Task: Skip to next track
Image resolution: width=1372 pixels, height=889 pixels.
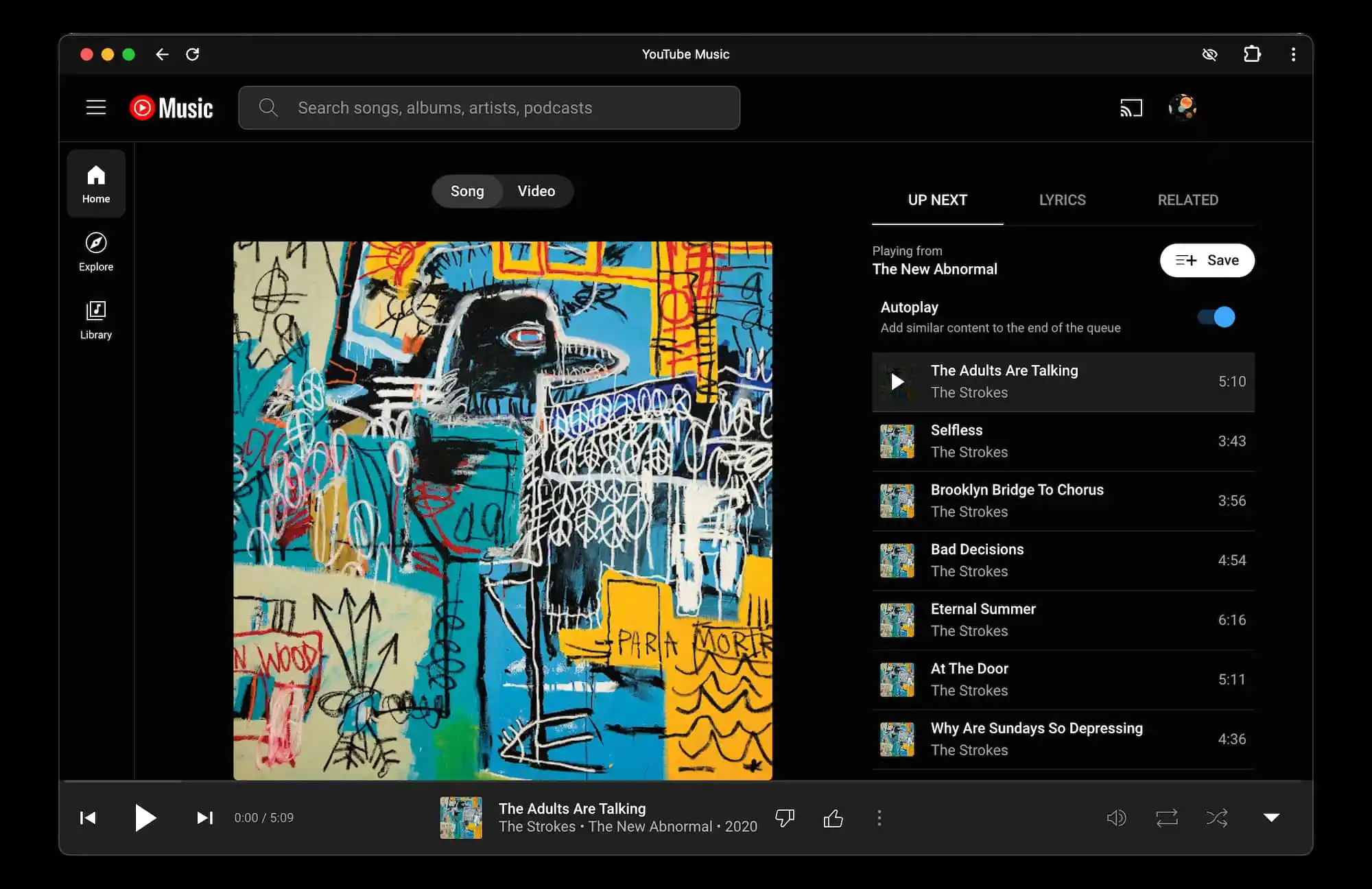Action: coord(204,817)
